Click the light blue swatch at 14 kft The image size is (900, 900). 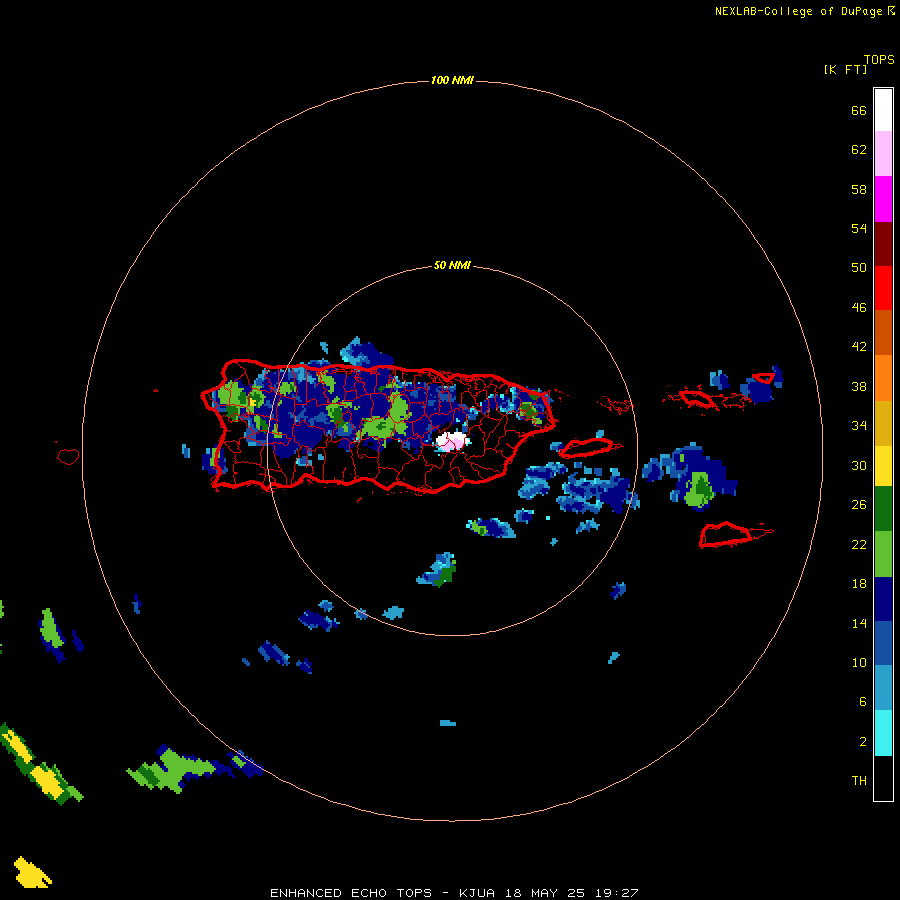(x=883, y=688)
